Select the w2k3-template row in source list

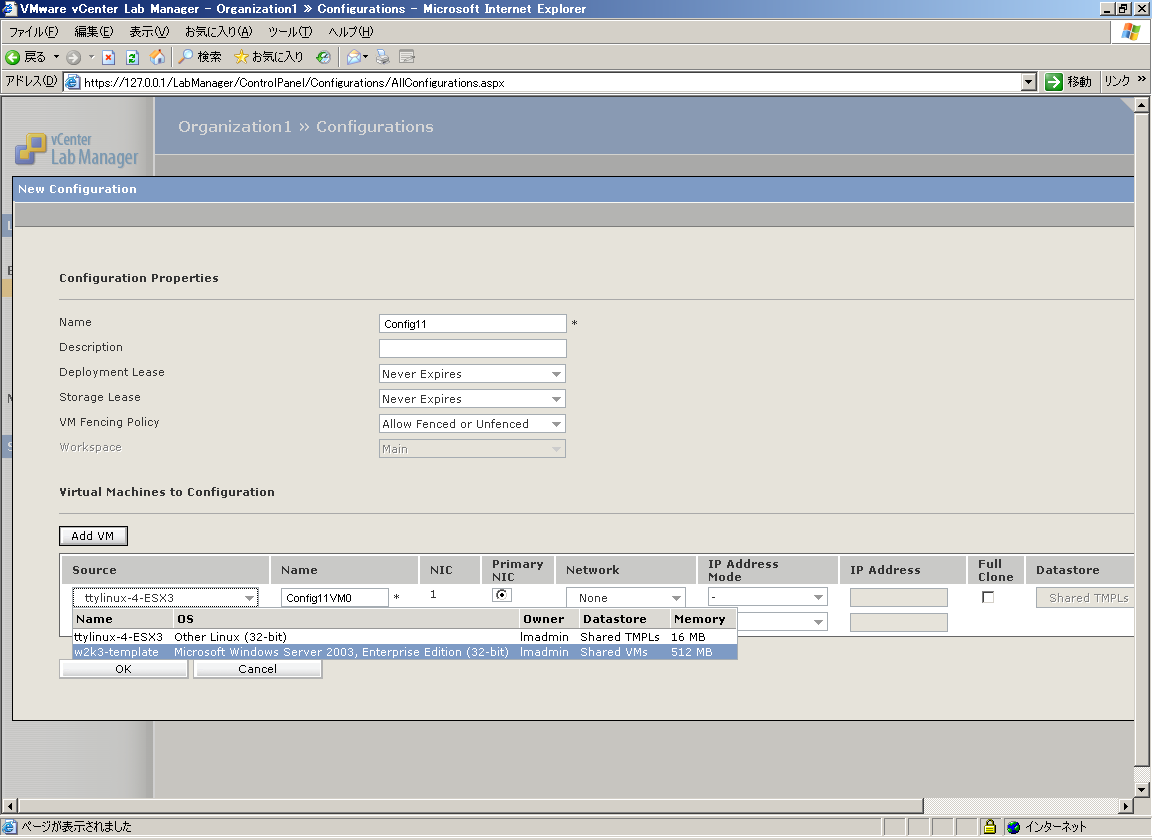[x=405, y=652]
